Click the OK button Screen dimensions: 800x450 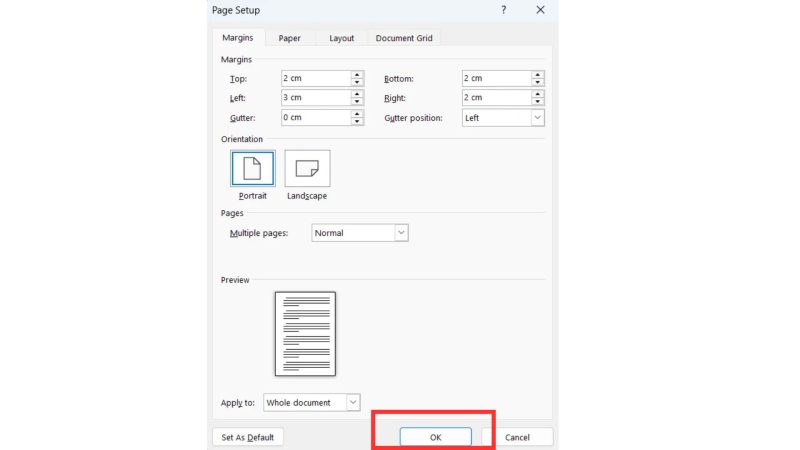[435, 437]
